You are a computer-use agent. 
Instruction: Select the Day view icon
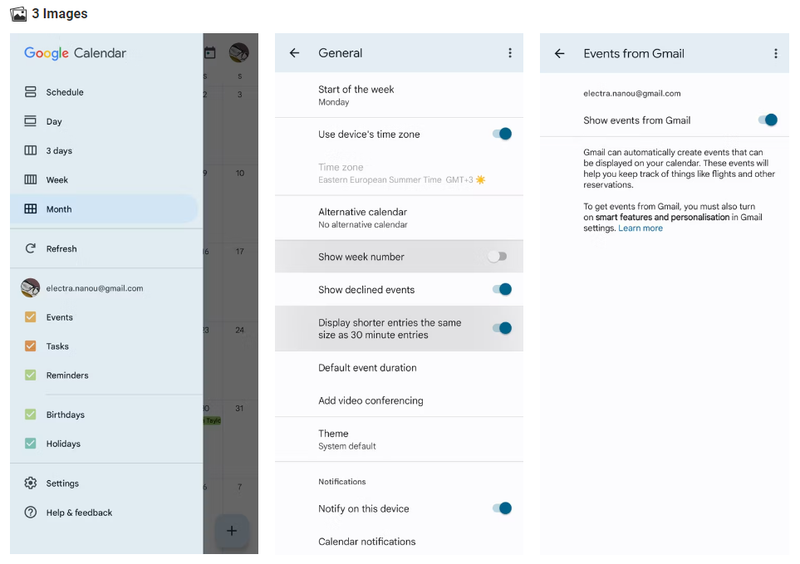click(x=31, y=121)
